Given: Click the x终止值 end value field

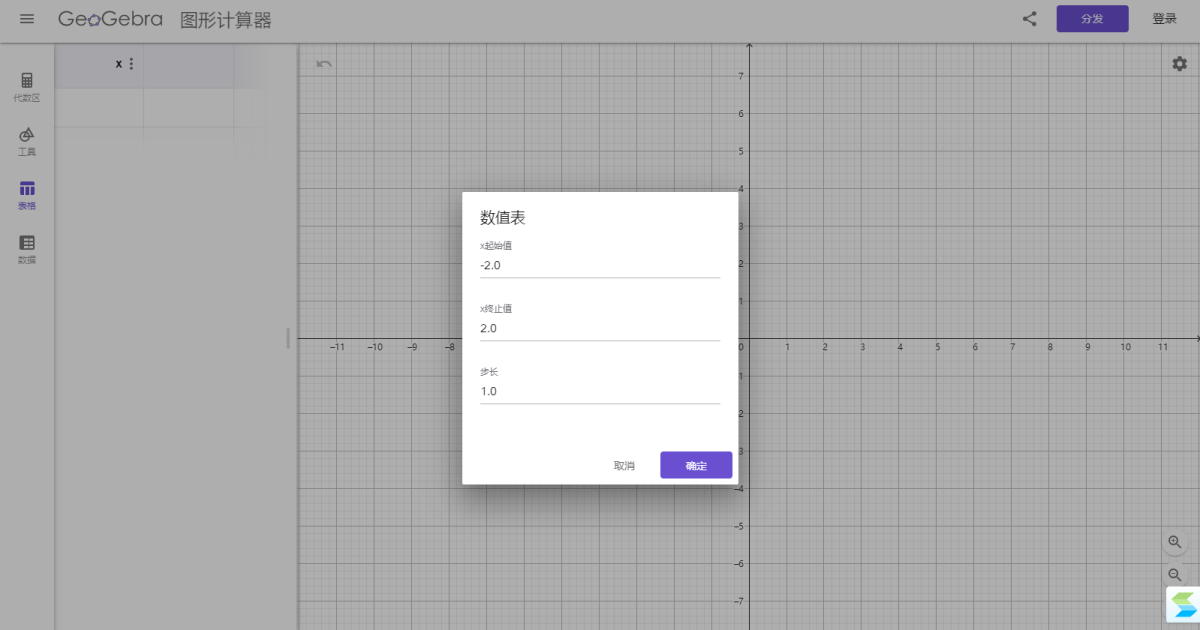Looking at the screenshot, I should coord(600,328).
